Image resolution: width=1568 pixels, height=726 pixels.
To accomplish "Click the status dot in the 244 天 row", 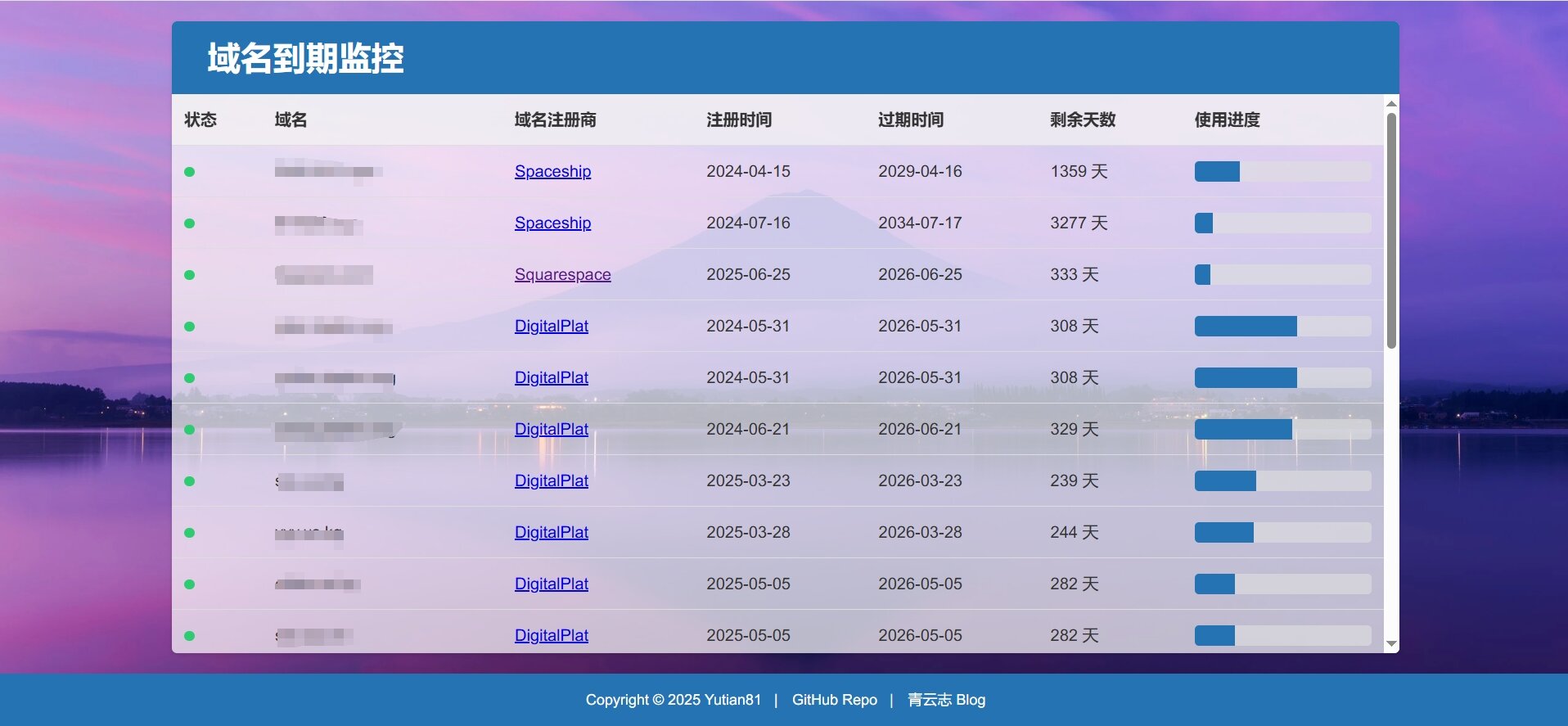I will click(189, 533).
